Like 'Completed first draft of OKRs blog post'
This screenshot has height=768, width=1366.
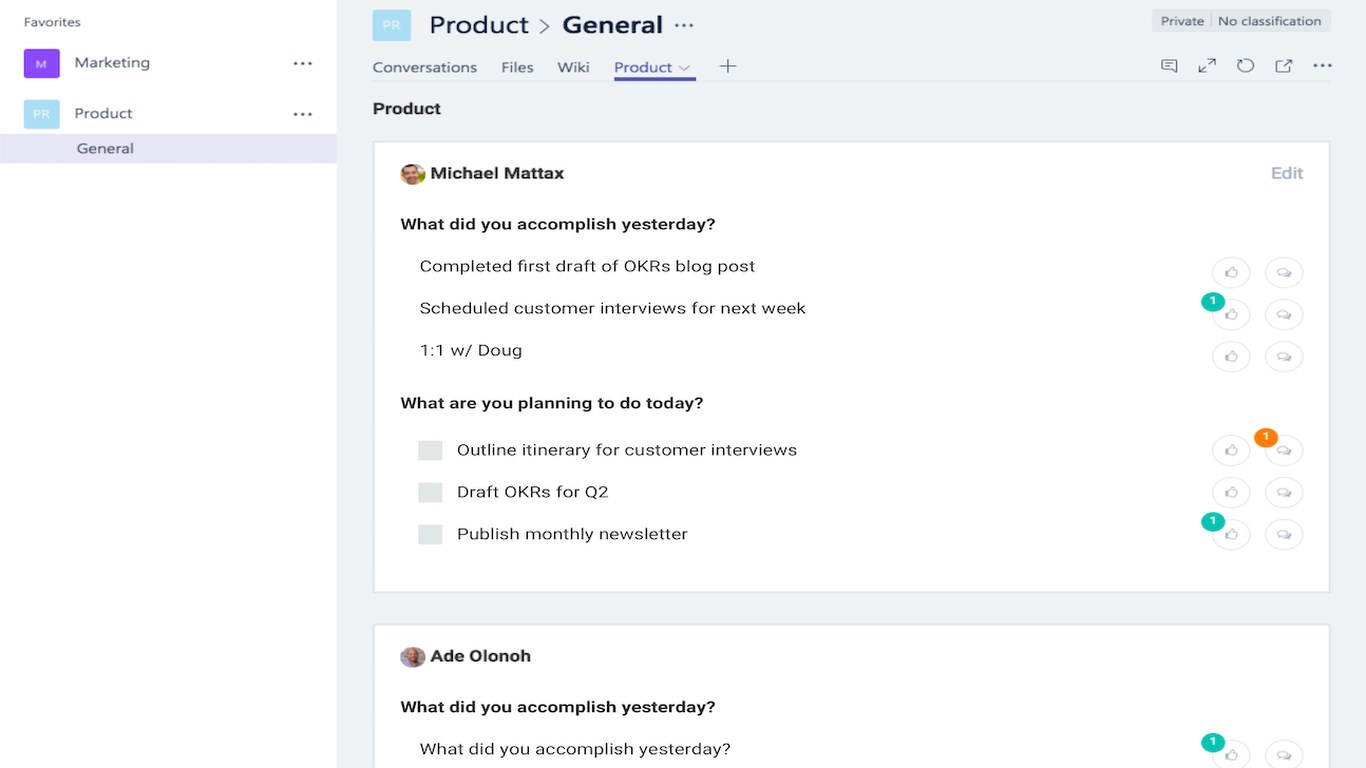click(1231, 272)
